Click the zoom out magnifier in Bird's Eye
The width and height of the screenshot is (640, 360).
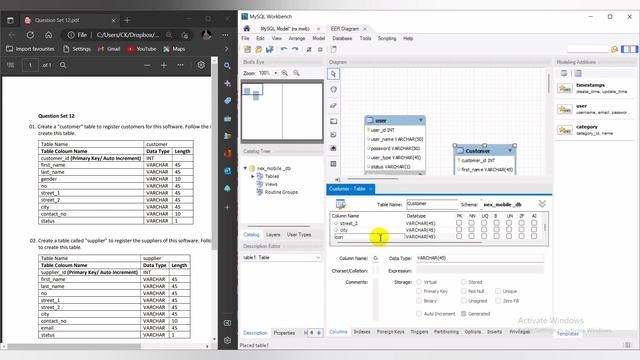pyautogui.click(x=296, y=73)
